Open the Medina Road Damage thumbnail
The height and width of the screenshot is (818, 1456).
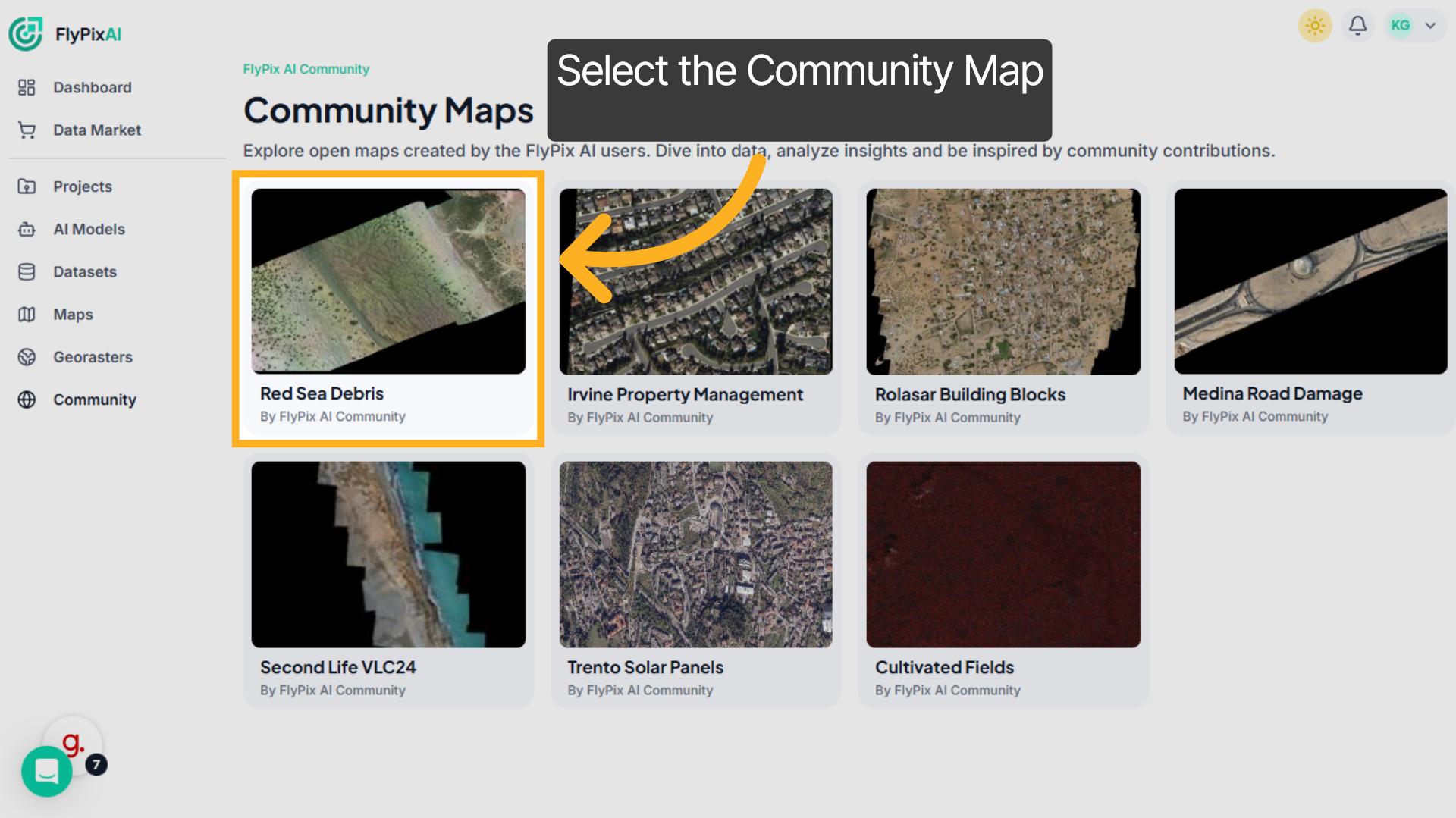click(1310, 281)
